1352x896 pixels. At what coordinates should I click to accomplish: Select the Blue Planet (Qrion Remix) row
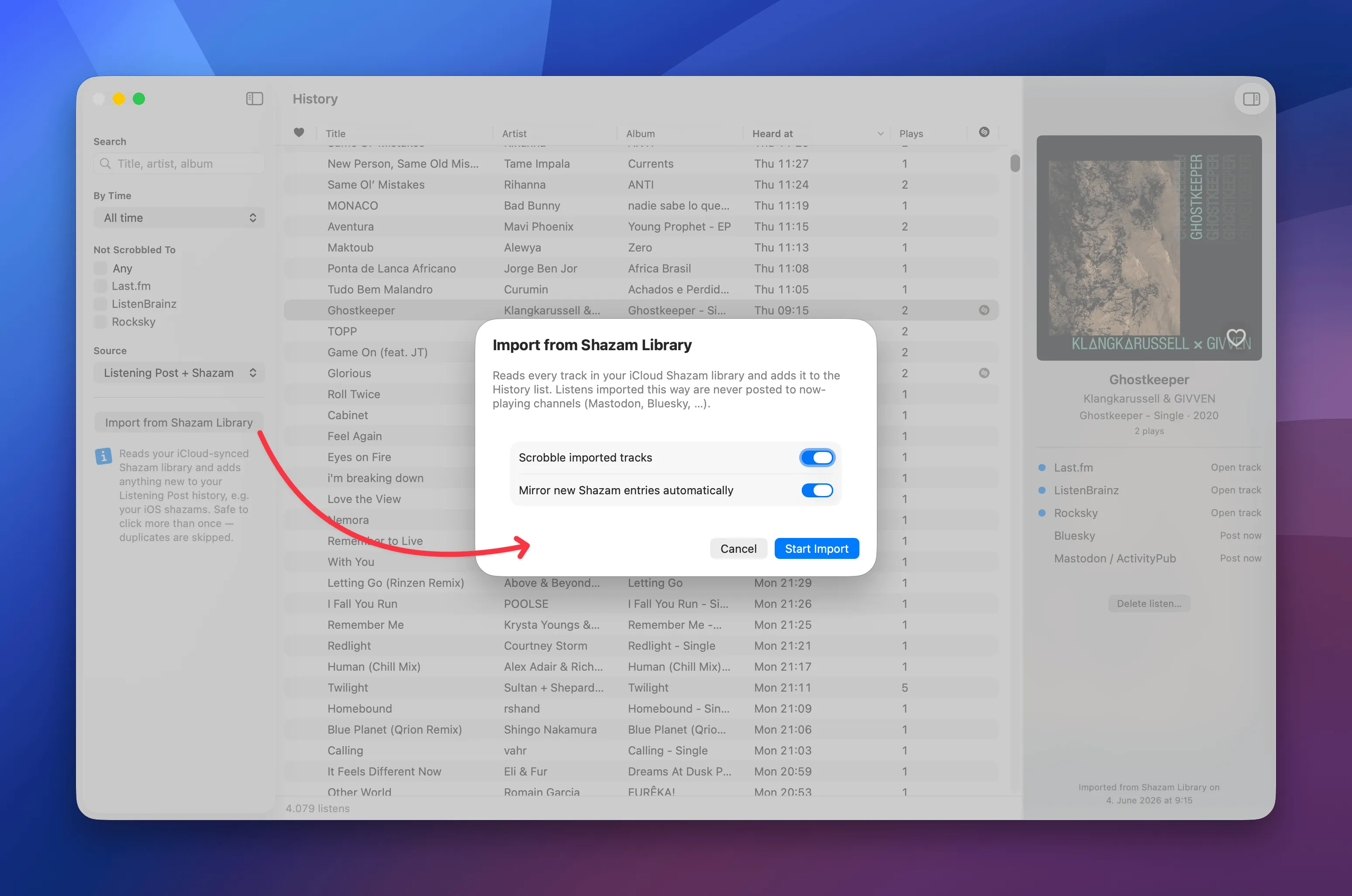tap(641, 730)
